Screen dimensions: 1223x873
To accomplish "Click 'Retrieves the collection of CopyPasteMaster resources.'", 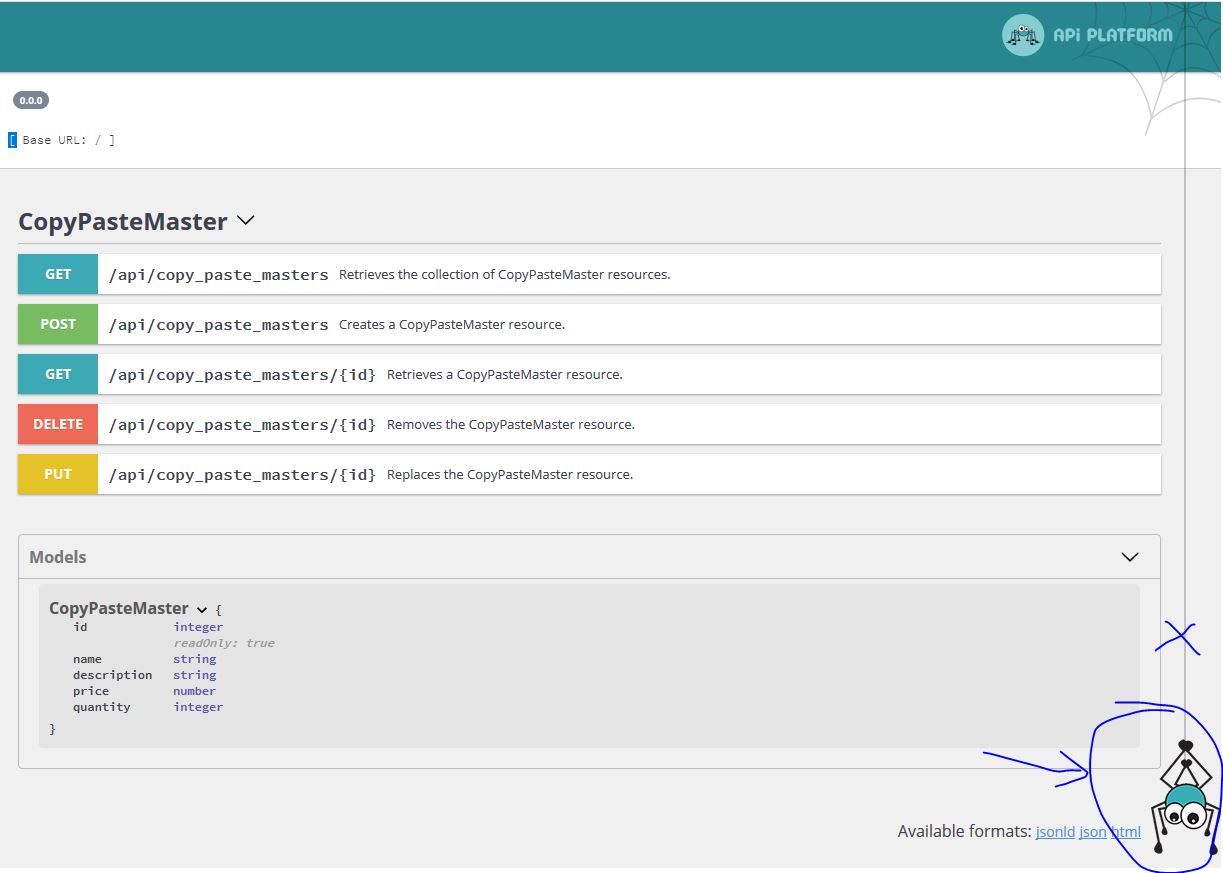I will (505, 274).
